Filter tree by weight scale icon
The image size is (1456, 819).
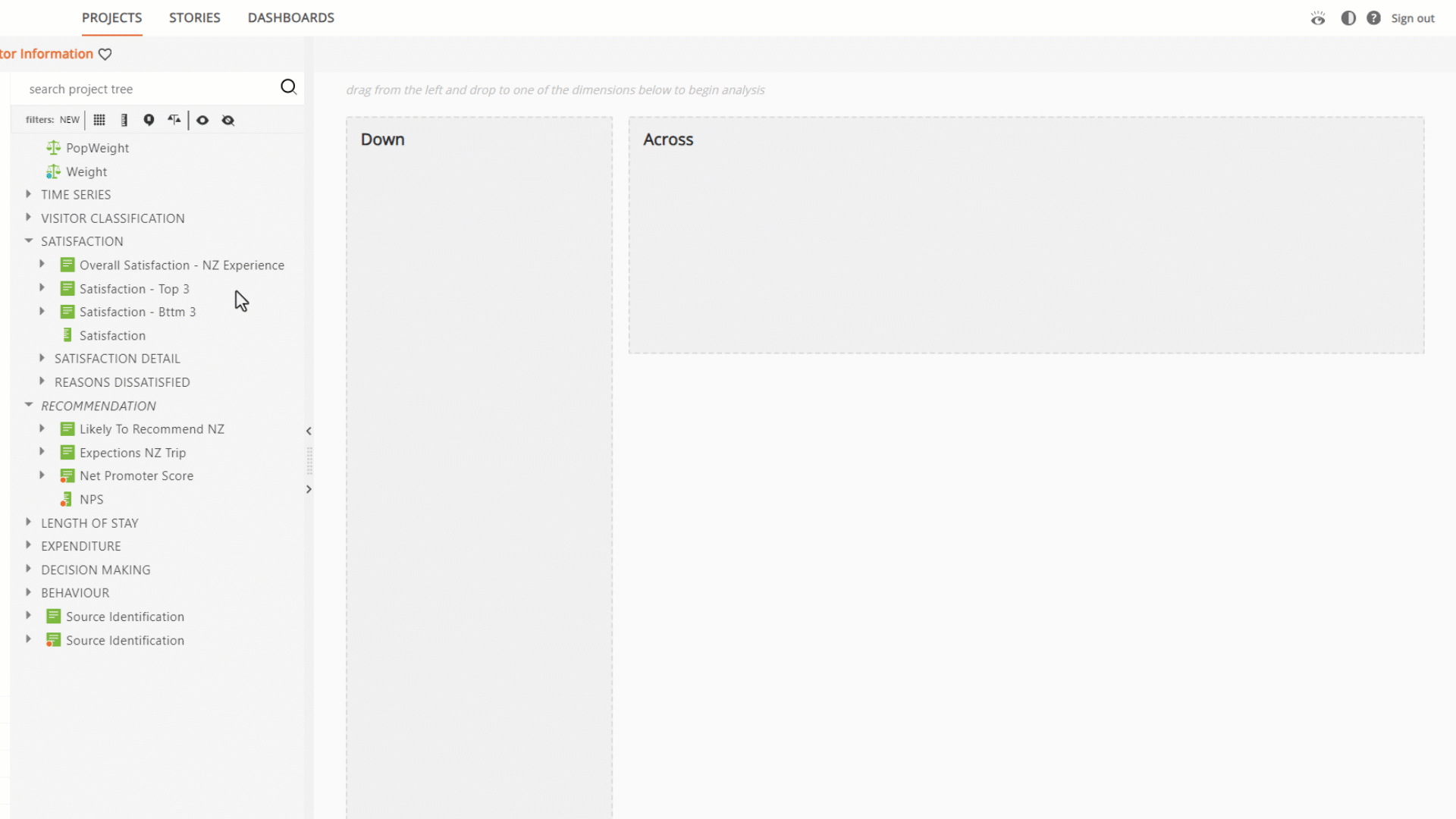click(x=174, y=120)
